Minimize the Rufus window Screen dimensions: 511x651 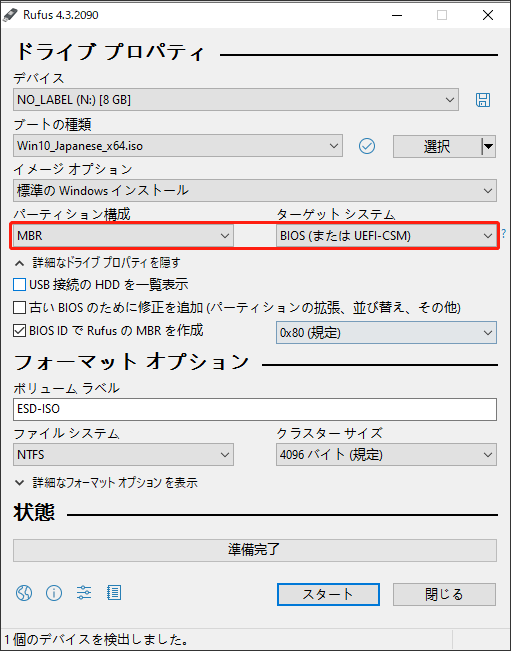[x=397, y=15]
